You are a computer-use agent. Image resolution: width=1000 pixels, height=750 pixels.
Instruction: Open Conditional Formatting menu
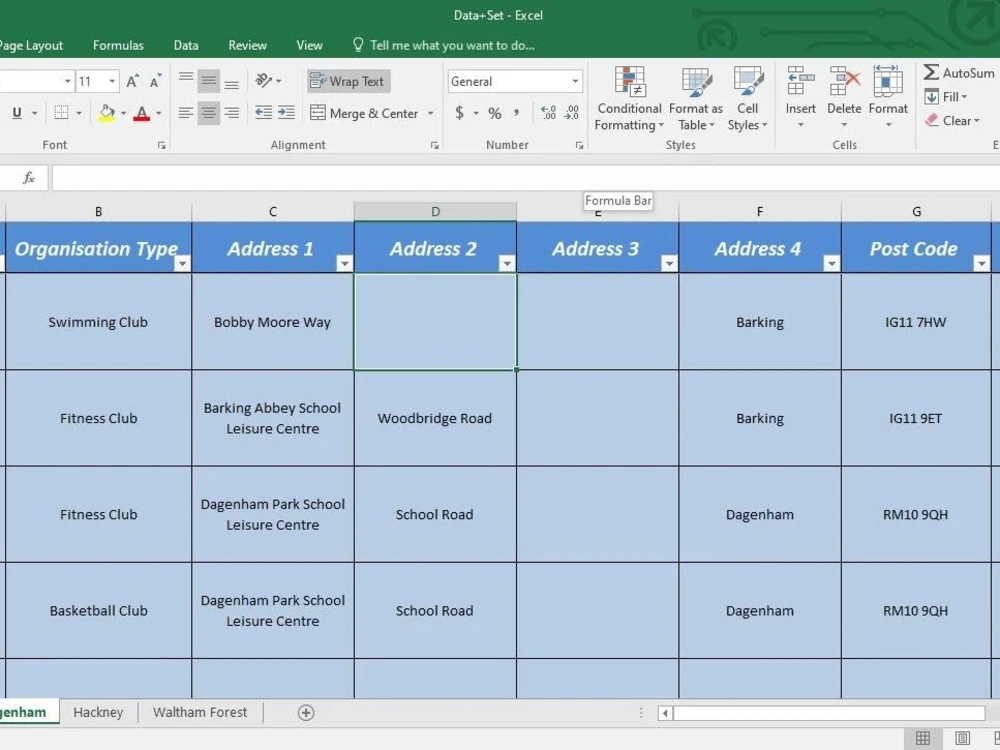pos(629,99)
